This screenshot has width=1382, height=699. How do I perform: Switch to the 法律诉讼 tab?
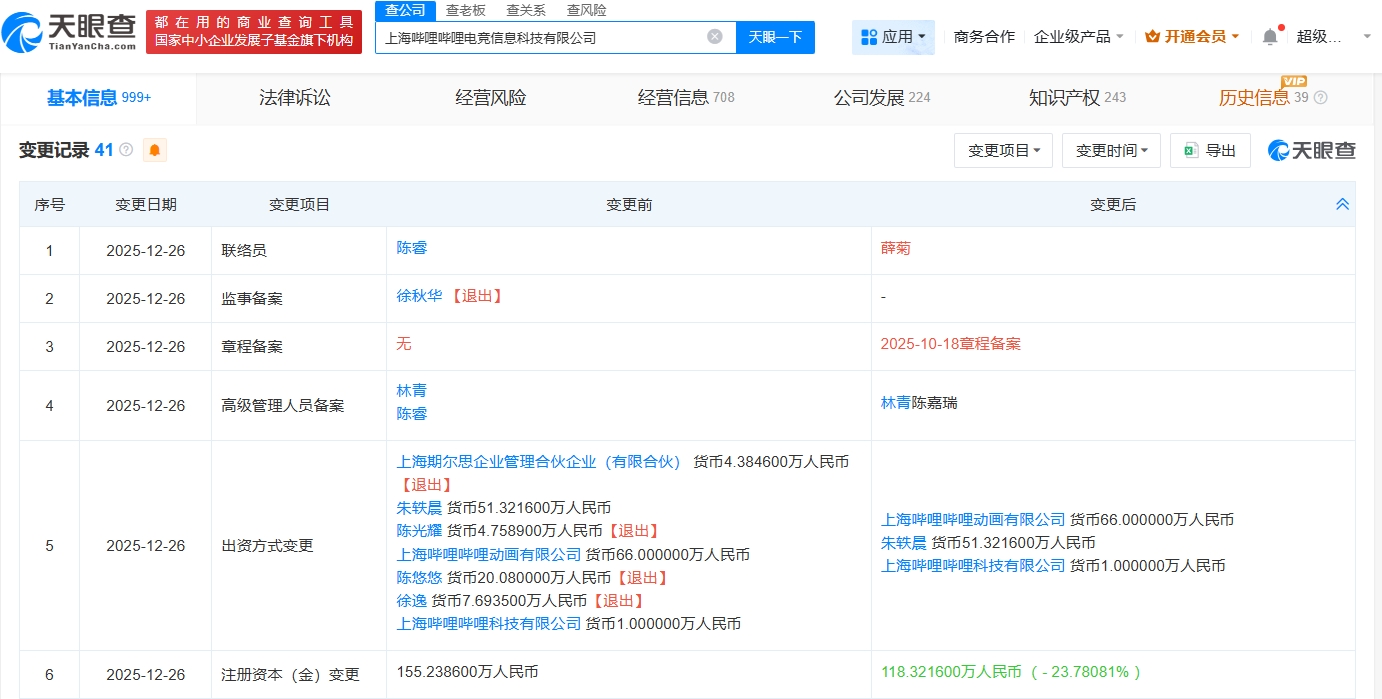[x=294, y=98]
